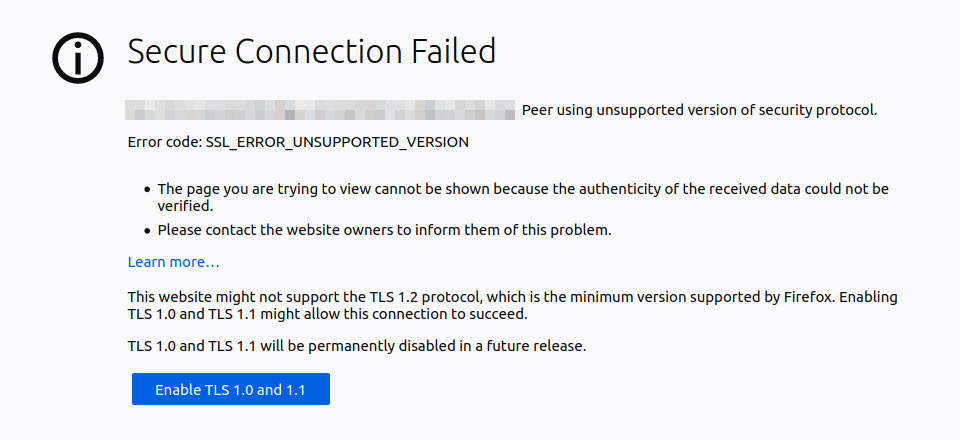Screen dimensions: 960x440
Task: Click the blurred website address text
Action: pyautogui.click(x=320, y=109)
